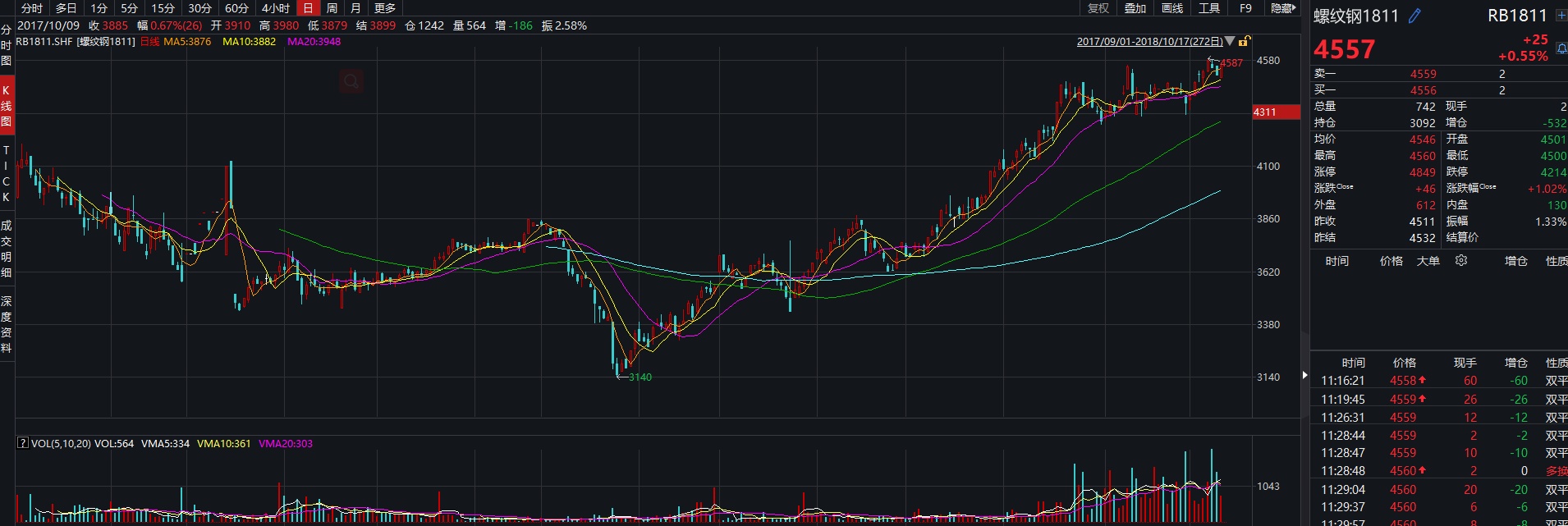Screen dimensions: 1568x526
Task: Add RB1811 to watchlist with plus icon
Action: [x=1561, y=16]
